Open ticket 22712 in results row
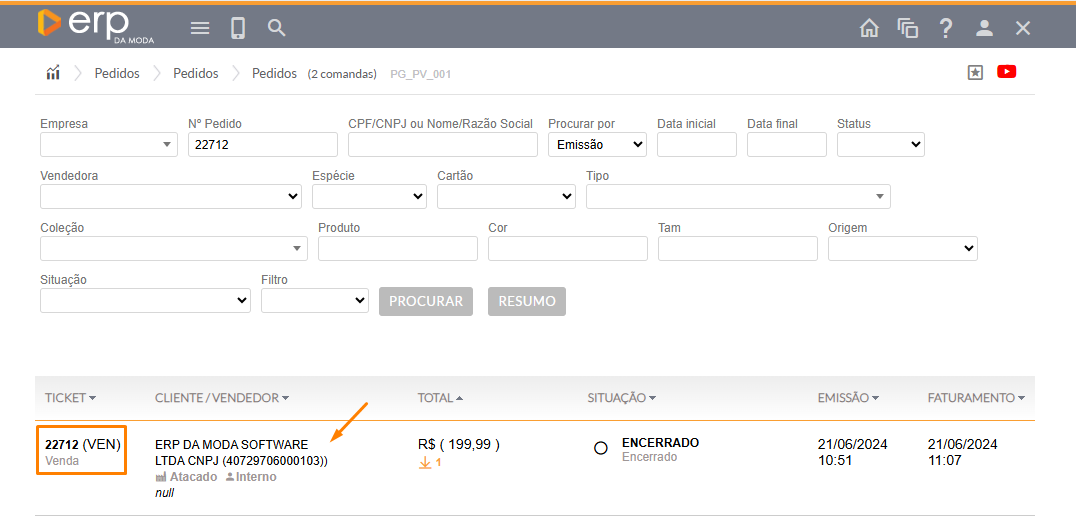1076x516 pixels. click(x=62, y=444)
